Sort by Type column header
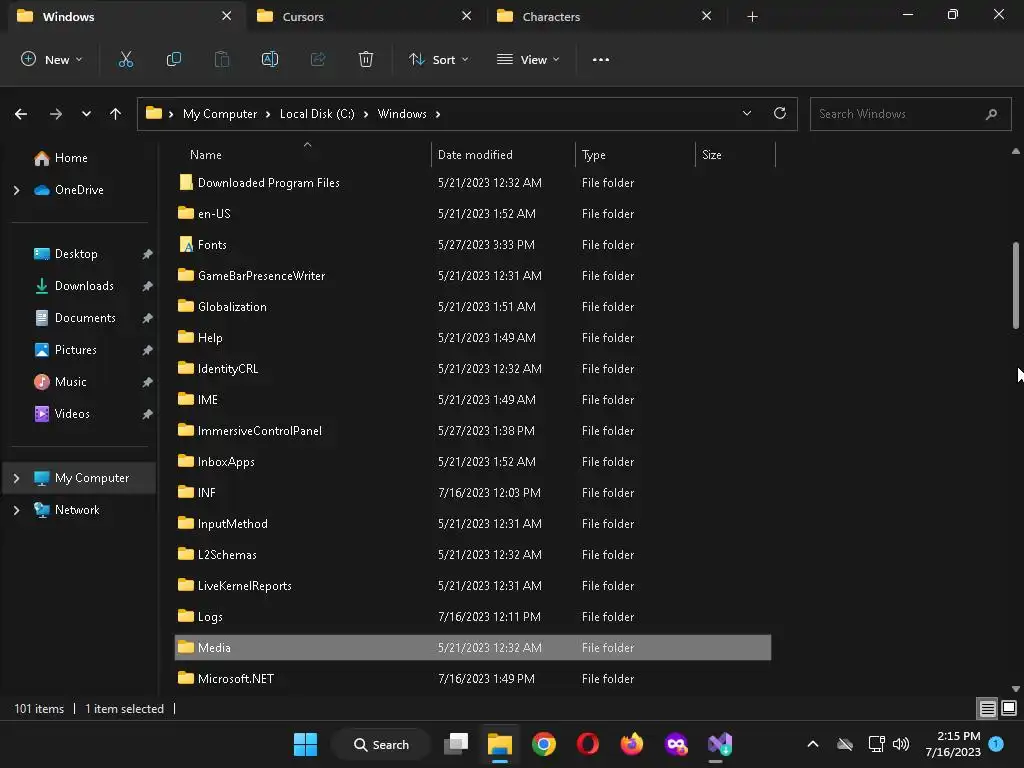The height and width of the screenshot is (768, 1024). pyautogui.click(x=635, y=155)
